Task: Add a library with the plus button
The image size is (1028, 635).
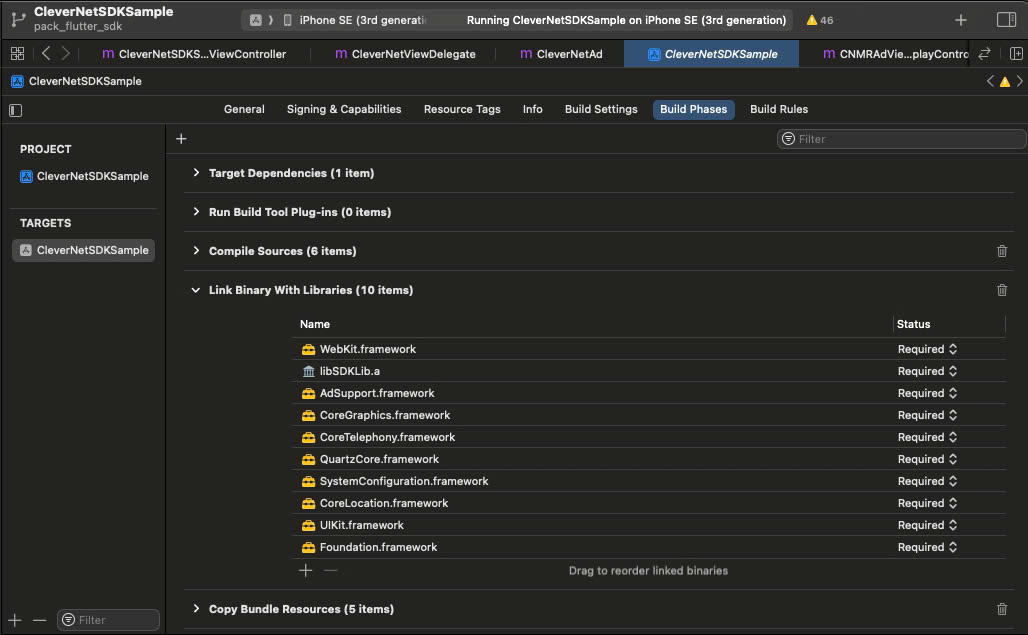Action: (306, 571)
